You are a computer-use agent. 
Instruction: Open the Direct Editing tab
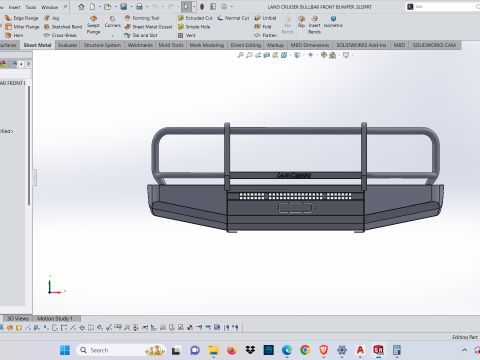[x=246, y=45]
